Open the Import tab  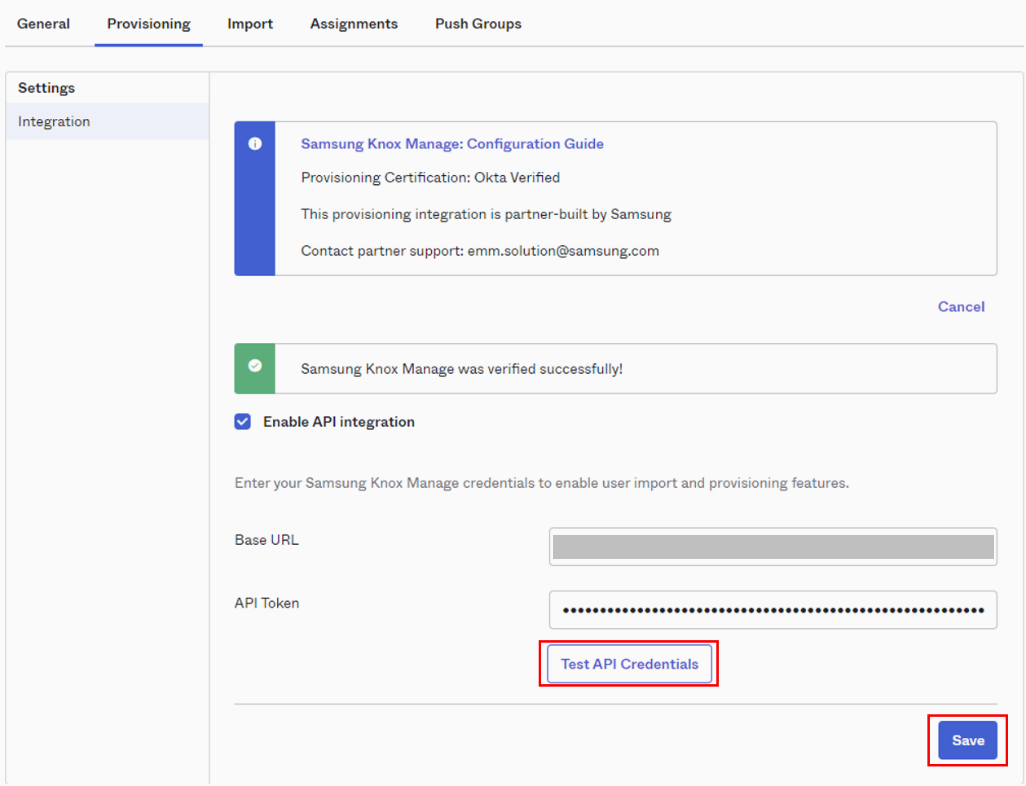[250, 24]
